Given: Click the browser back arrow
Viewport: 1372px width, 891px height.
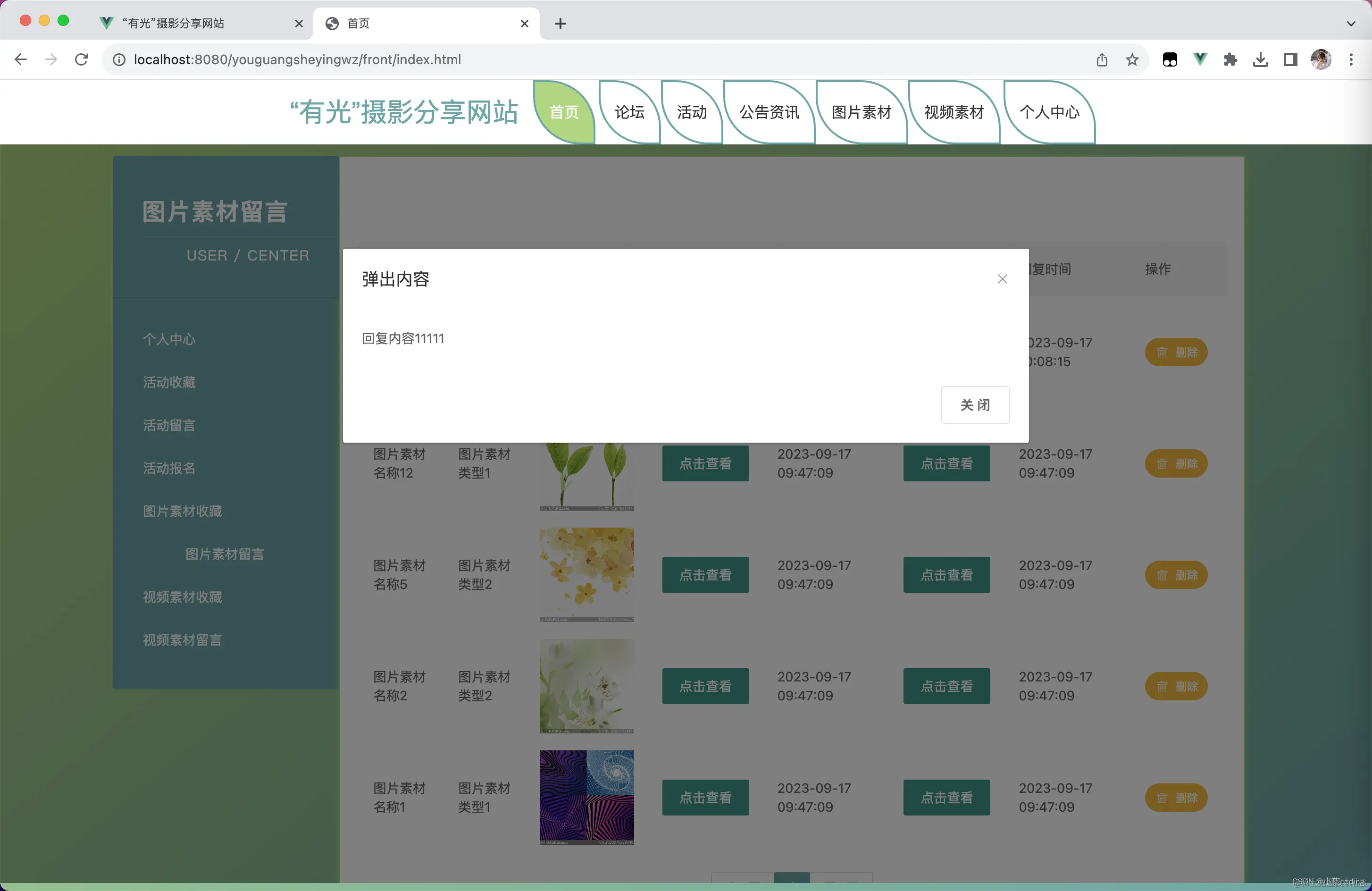Looking at the screenshot, I should click(x=21, y=59).
